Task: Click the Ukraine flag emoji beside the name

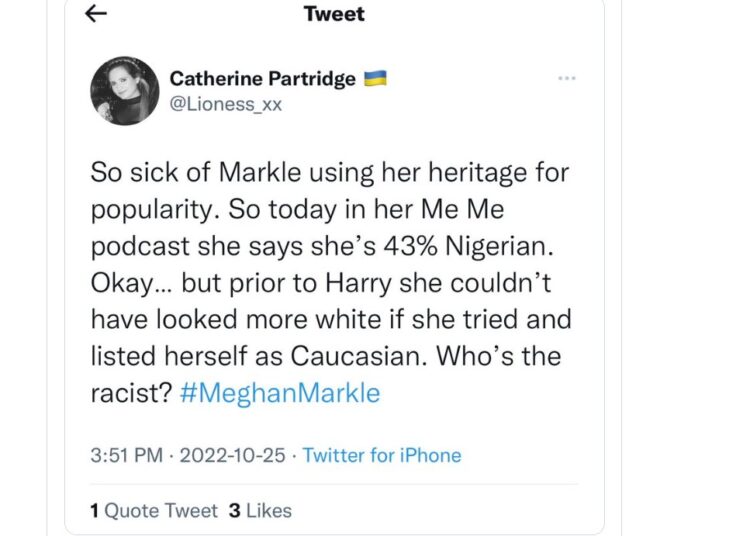Action: click(x=375, y=78)
